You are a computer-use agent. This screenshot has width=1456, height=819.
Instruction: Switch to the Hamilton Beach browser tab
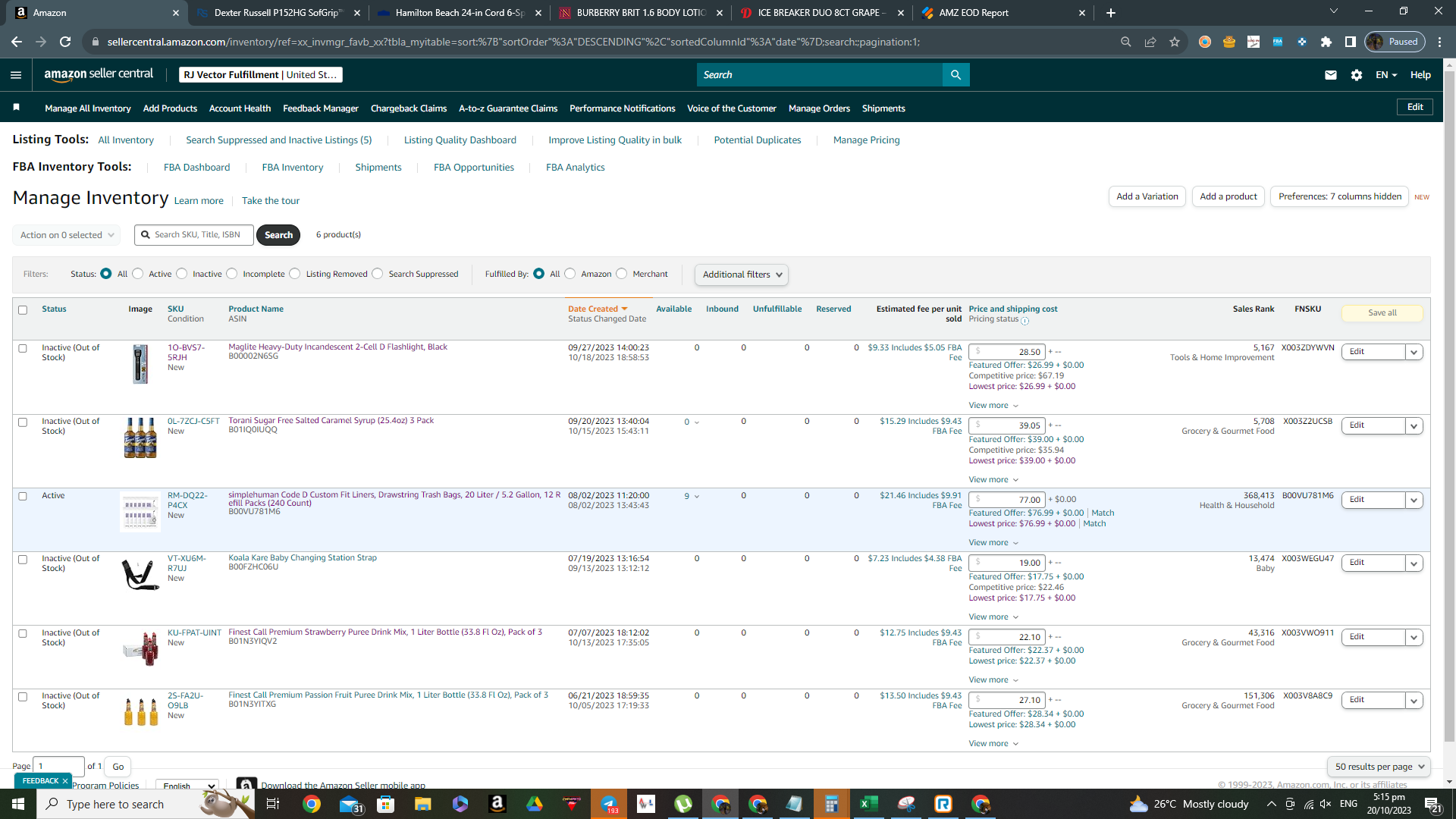click(x=459, y=13)
